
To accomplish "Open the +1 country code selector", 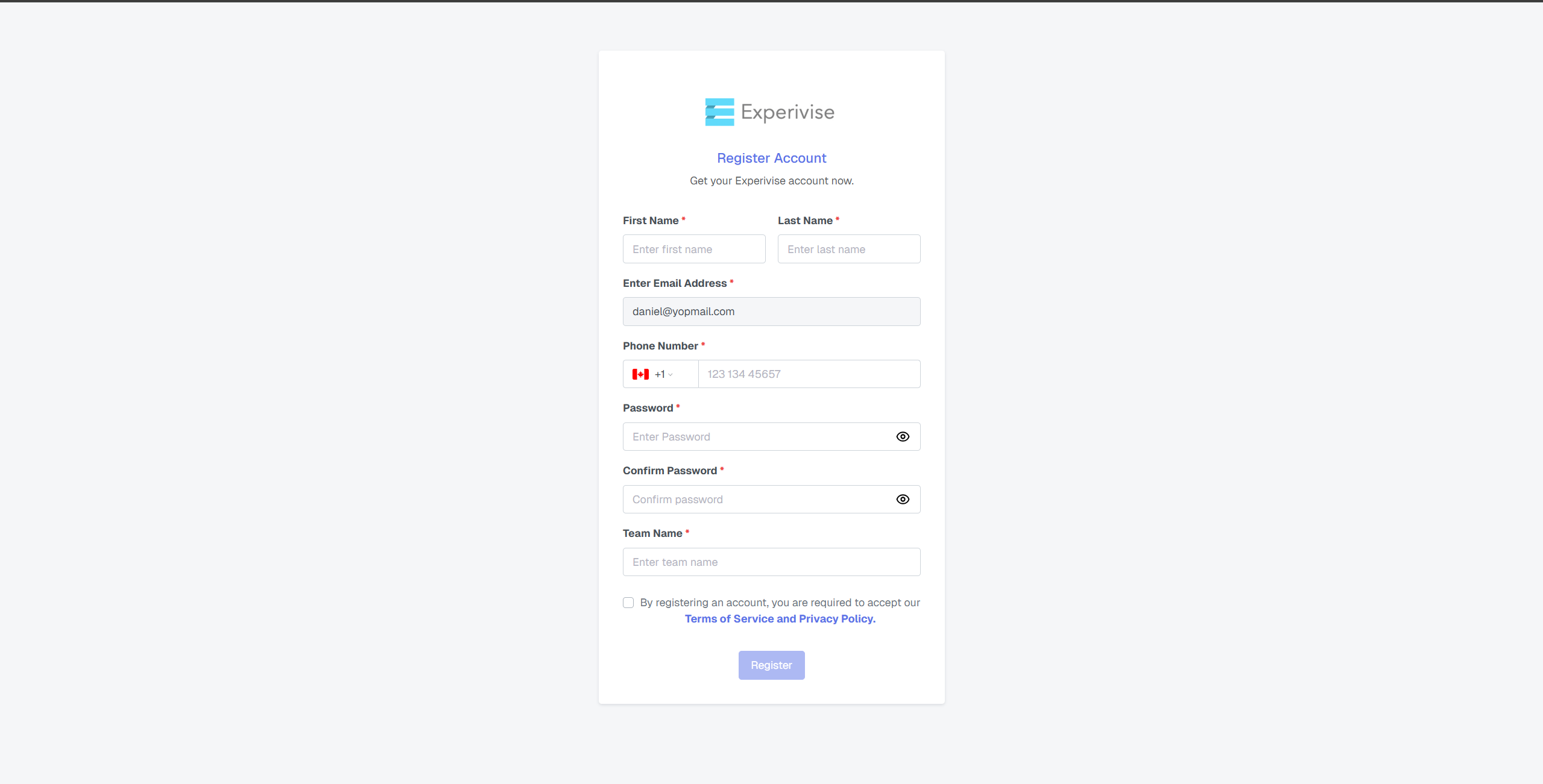I will click(660, 374).
